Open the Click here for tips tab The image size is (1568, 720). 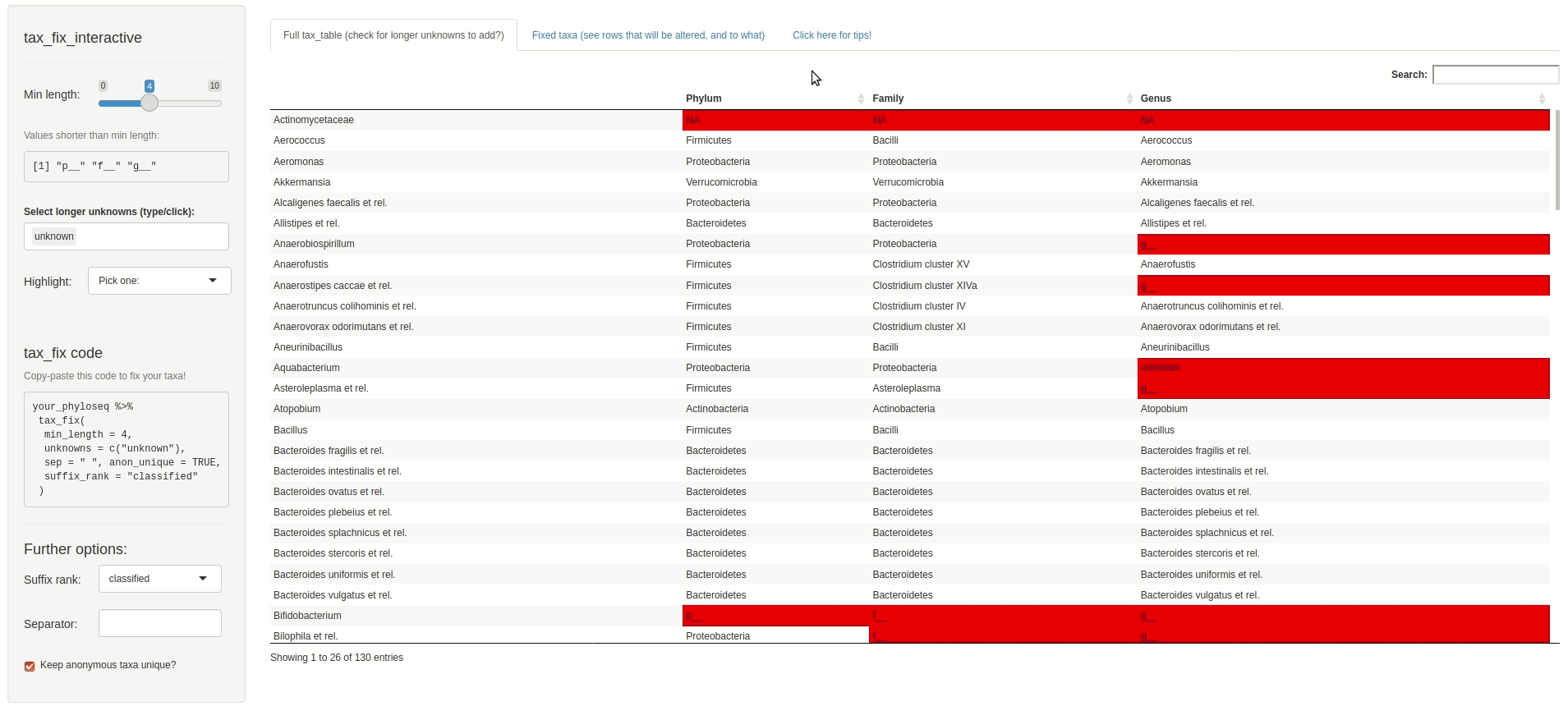[x=832, y=35]
